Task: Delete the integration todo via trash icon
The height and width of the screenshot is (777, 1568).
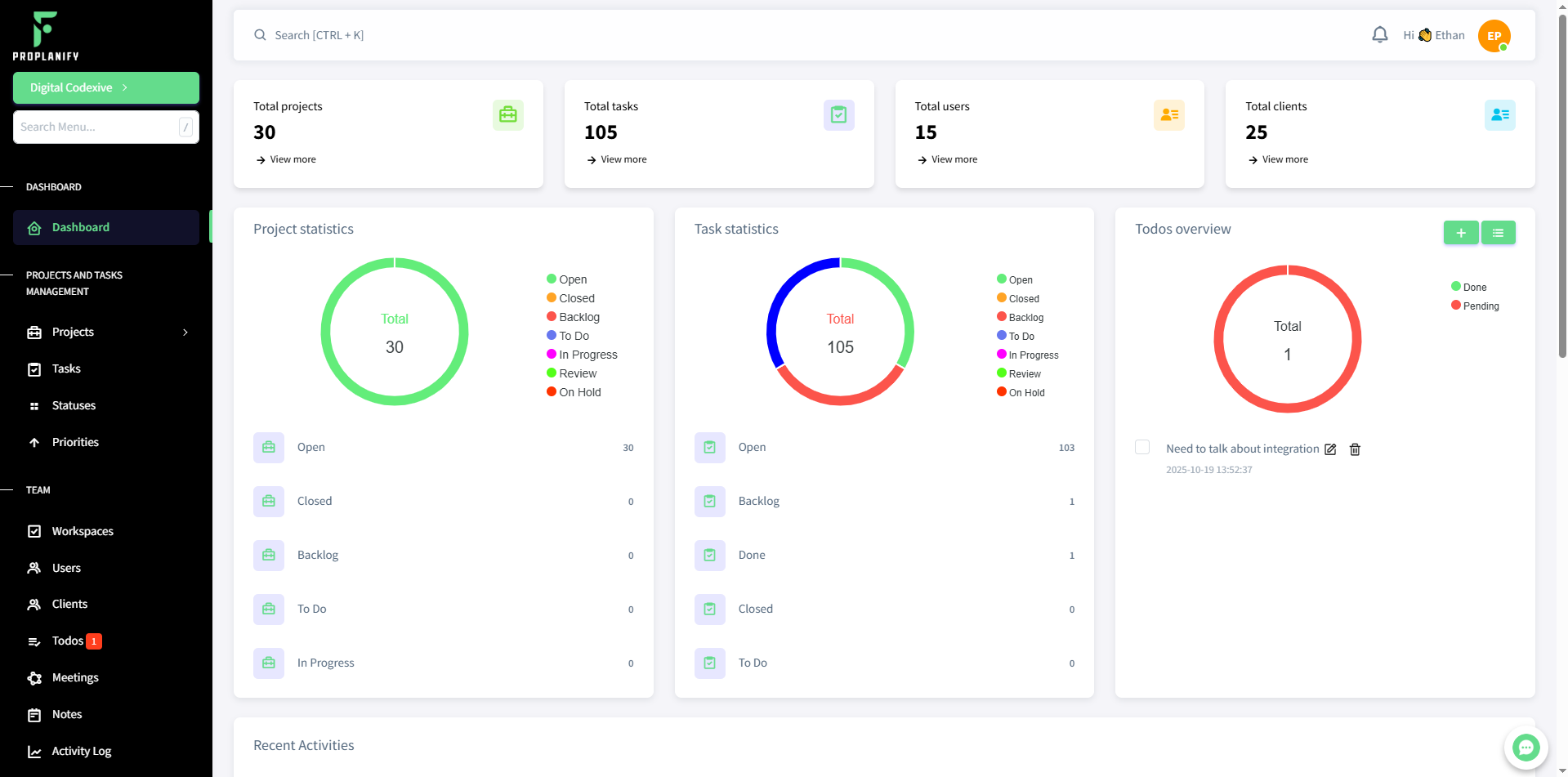Action: coord(1355,449)
